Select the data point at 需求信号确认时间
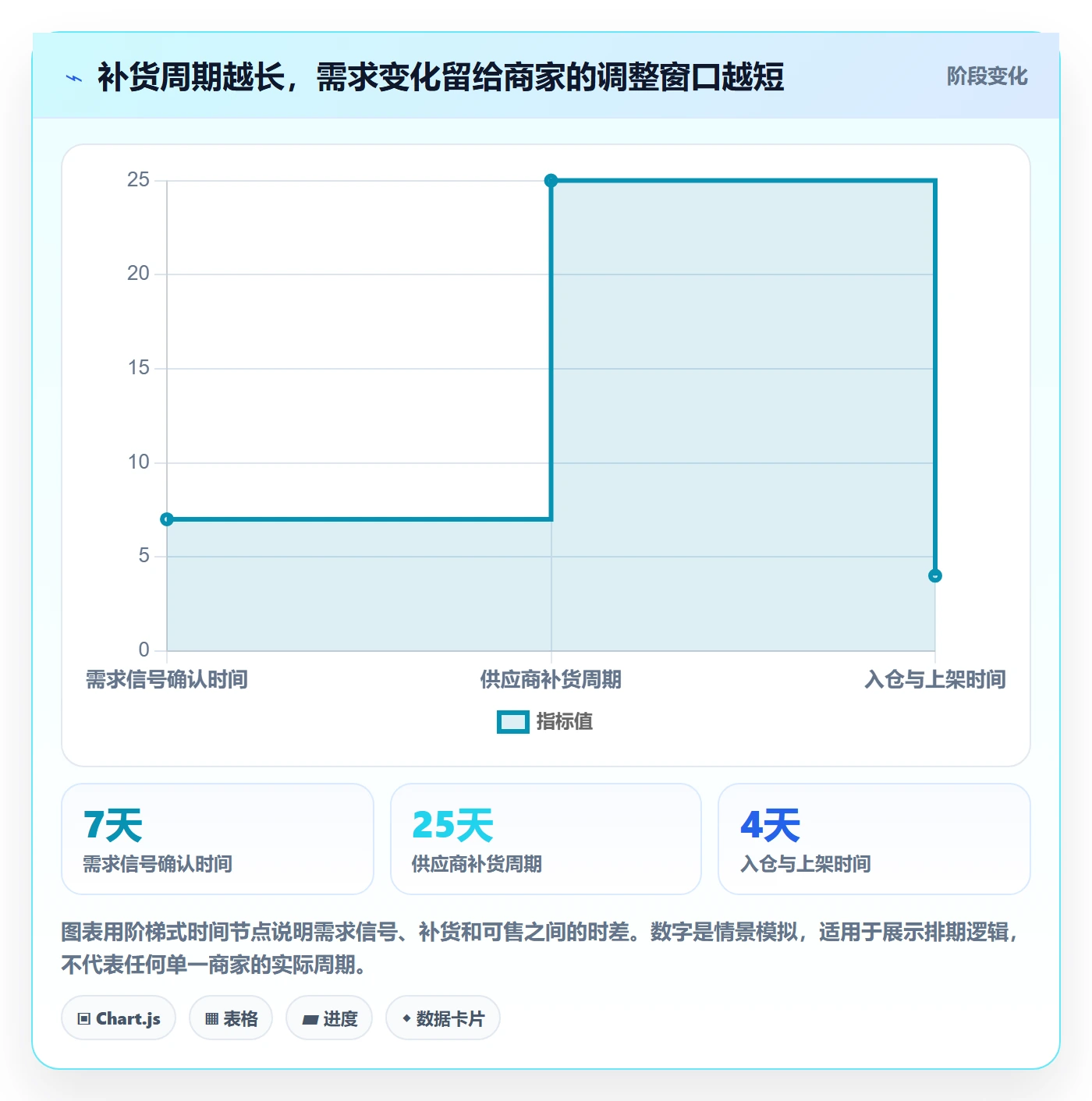This screenshot has height=1101, width=1092. 167,519
